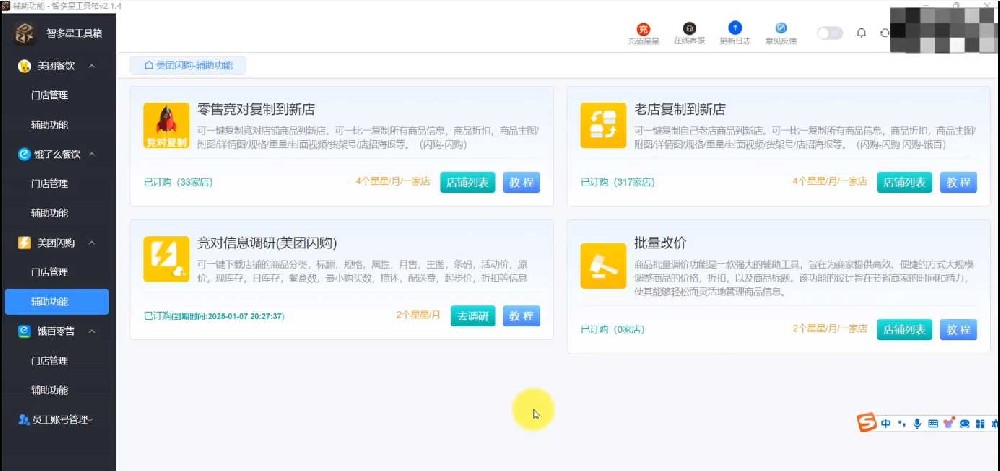Click the 批量改价 title

click(661, 243)
